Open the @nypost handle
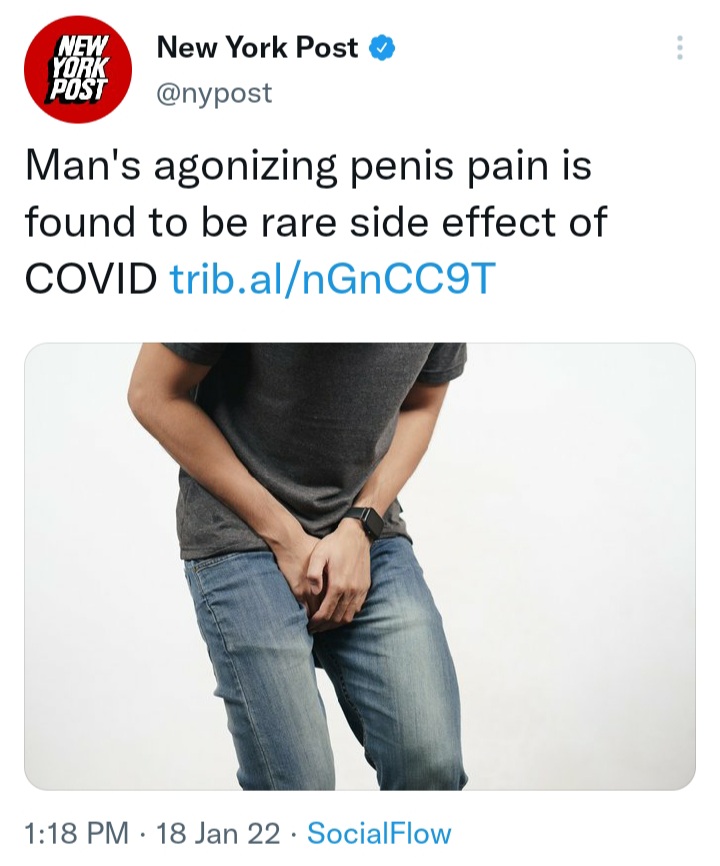The width and height of the screenshot is (720, 866). pos(214,93)
